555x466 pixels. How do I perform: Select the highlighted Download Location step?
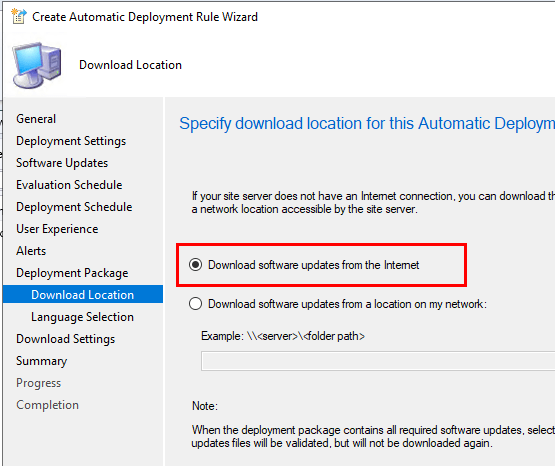tap(83, 294)
